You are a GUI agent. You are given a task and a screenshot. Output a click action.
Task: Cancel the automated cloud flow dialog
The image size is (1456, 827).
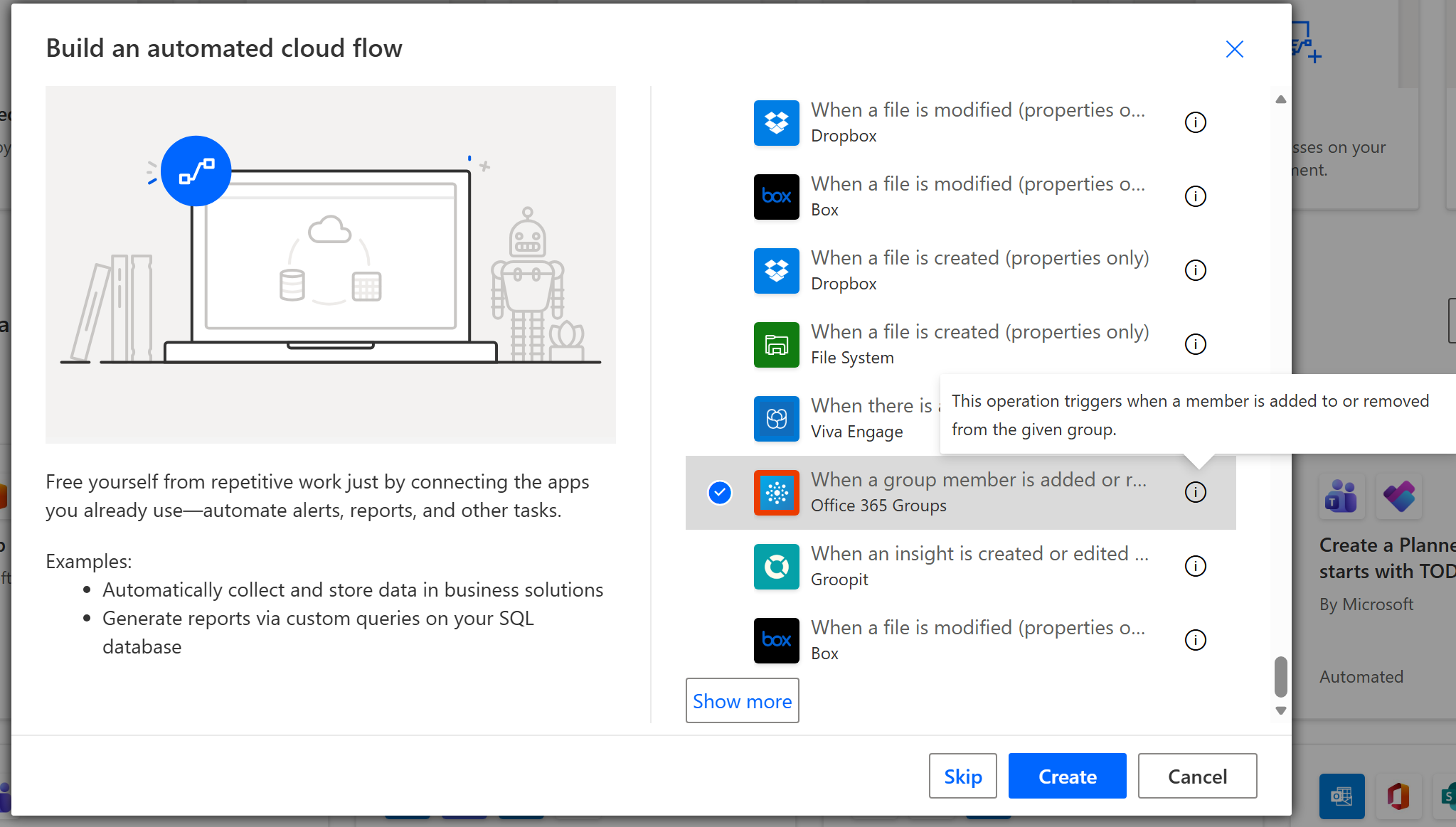pyautogui.click(x=1197, y=776)
